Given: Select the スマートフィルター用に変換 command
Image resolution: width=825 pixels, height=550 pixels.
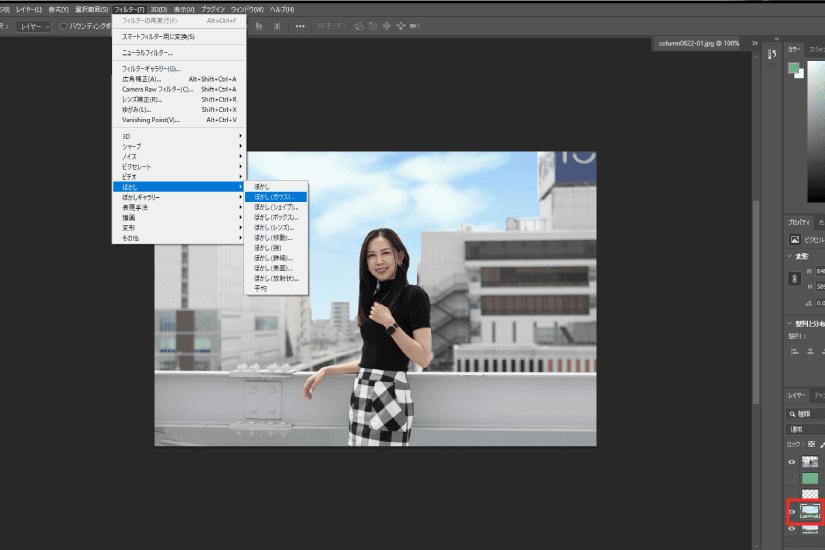Looking at the screenshot, I should click(x=158, y=36).
